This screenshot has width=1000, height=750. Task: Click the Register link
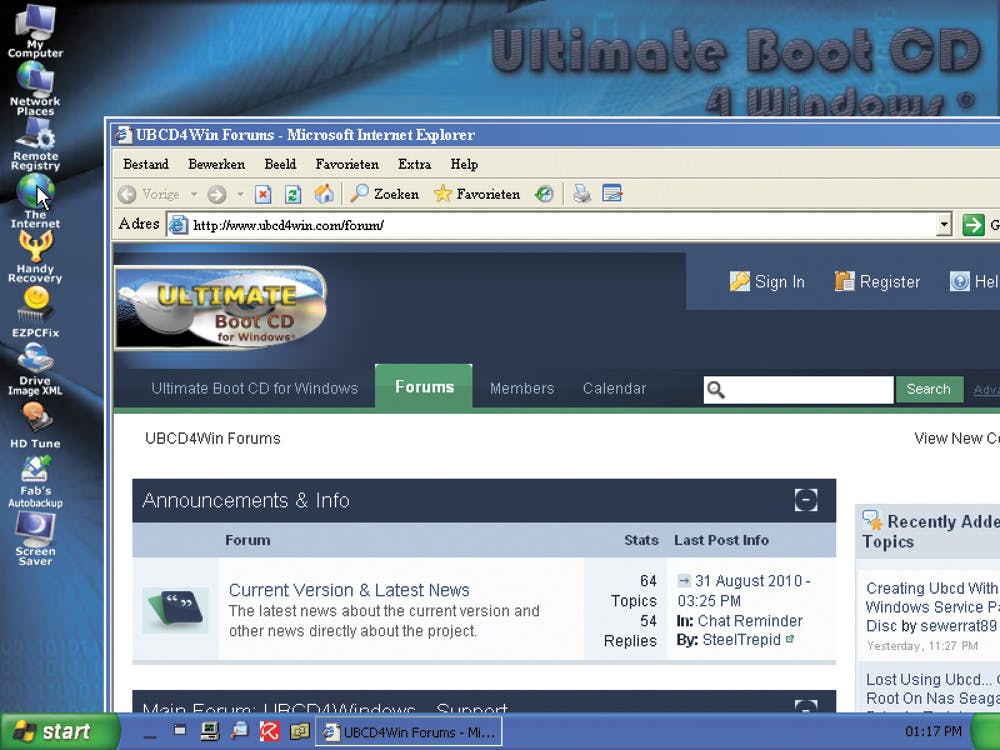pyautogui.click(x=878, y=282)
